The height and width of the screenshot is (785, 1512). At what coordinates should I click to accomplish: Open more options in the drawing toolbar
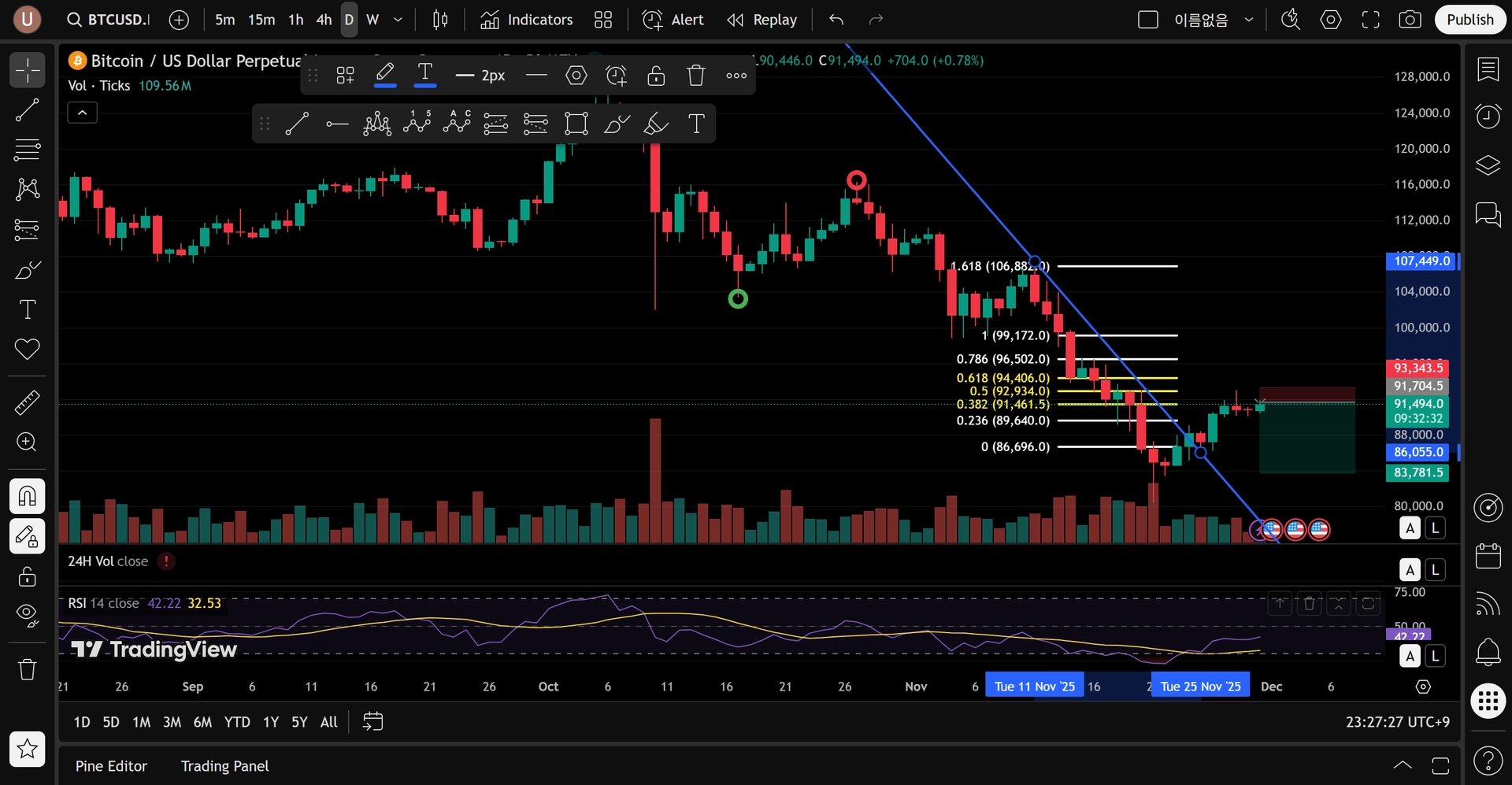tap(736, 76)
